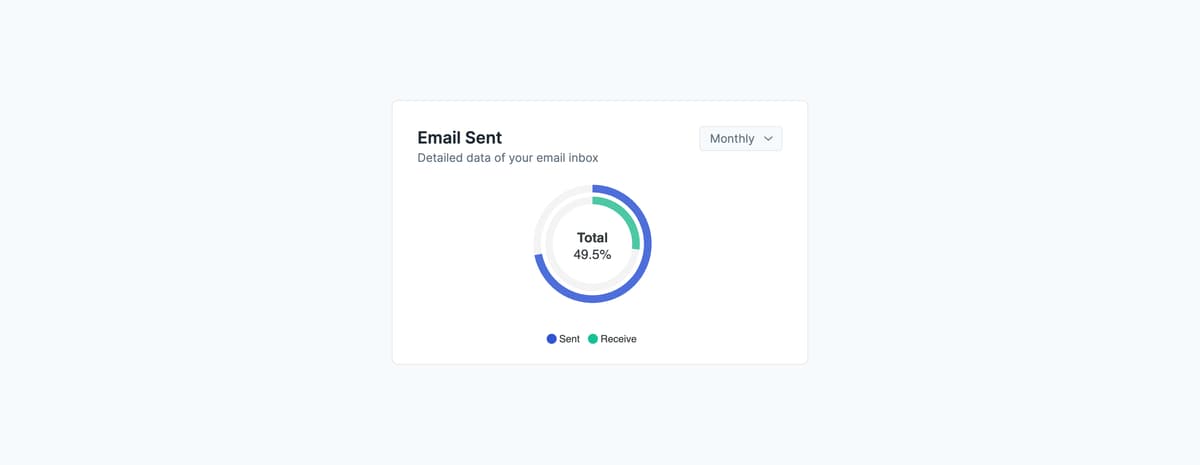1200x465 pixels.
Task: Click the green Receive legend dot
Action: coord(593,339)
